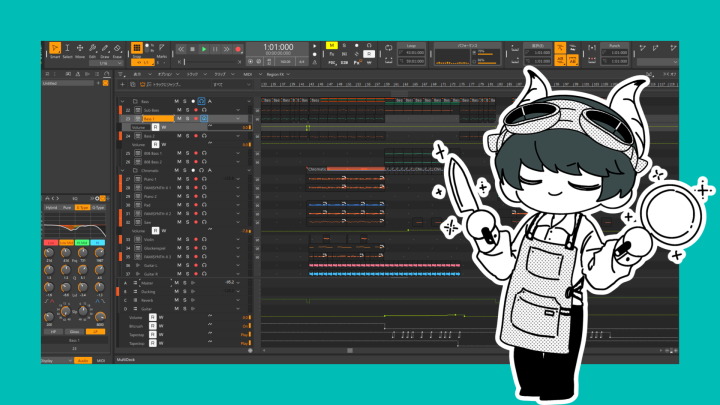Mute the Violin track
This screenshot has height=405, width=720.
point(179,239)
